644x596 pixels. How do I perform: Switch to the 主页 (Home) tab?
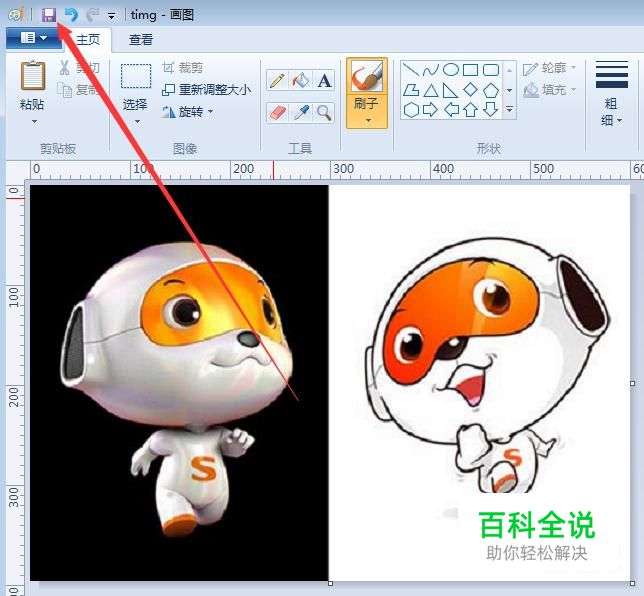tap(88, 40)
